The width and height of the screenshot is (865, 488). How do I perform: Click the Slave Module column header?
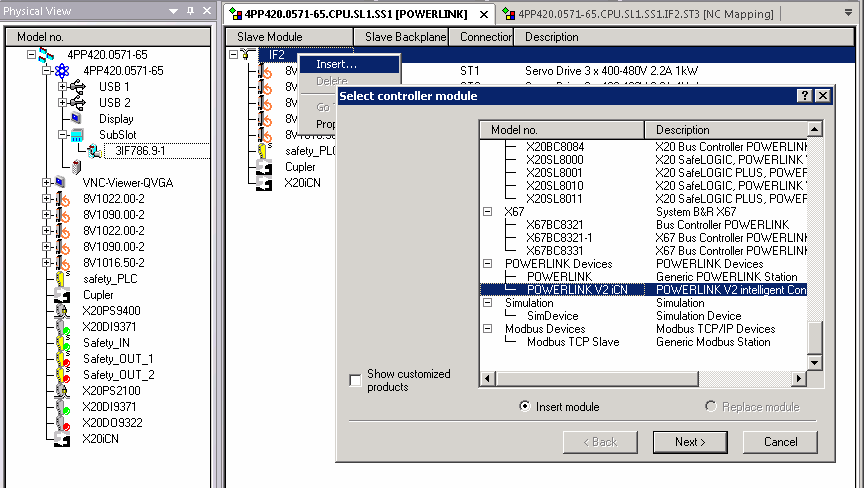coord(290,37)
